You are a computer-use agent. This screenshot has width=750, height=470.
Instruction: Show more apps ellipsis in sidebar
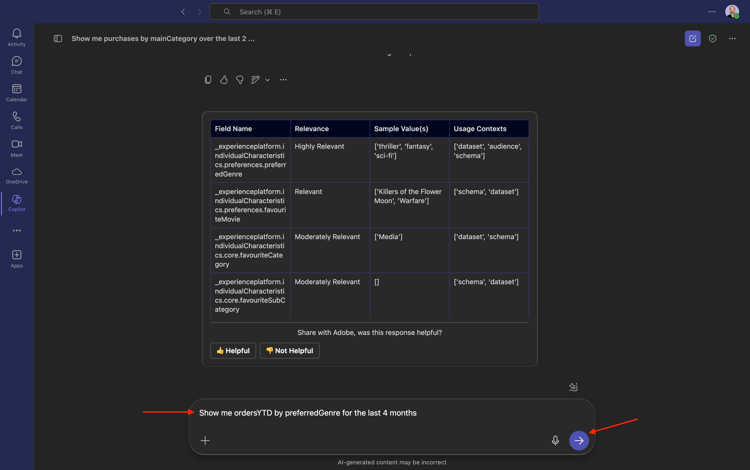point(17,230)
